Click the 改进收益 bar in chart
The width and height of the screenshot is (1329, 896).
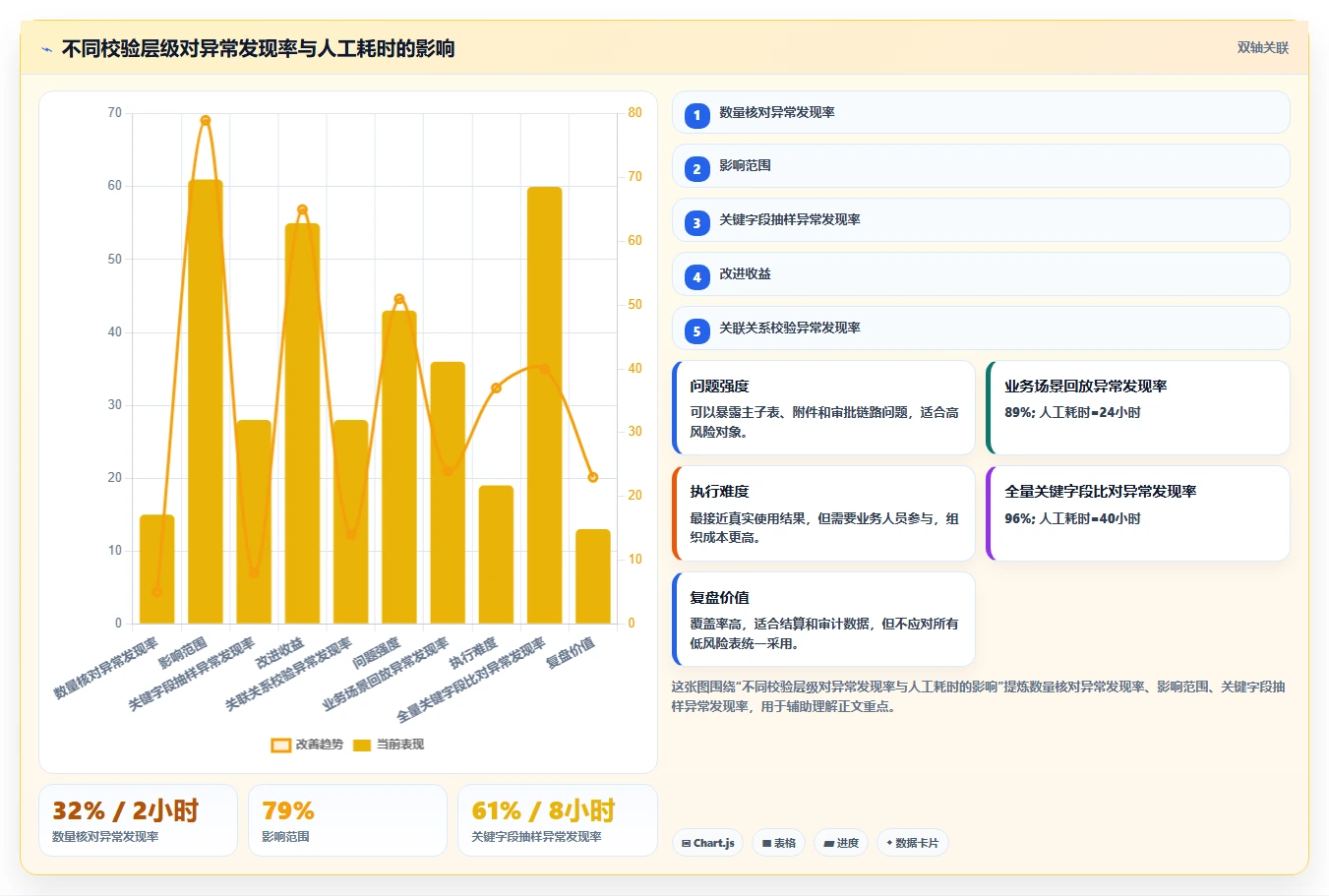click(302, 423)
